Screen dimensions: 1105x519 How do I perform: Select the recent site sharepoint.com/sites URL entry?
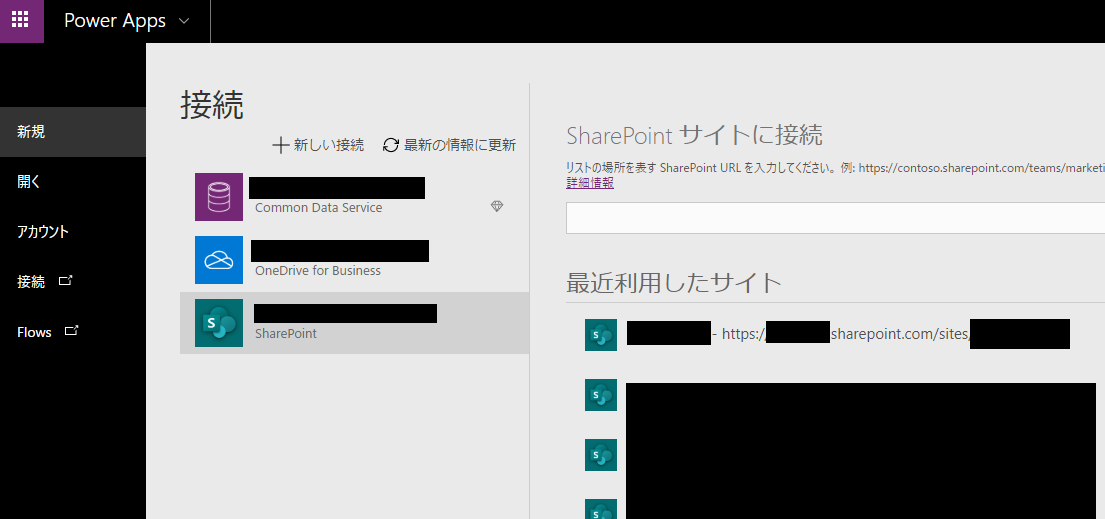[x=848, y=334]
